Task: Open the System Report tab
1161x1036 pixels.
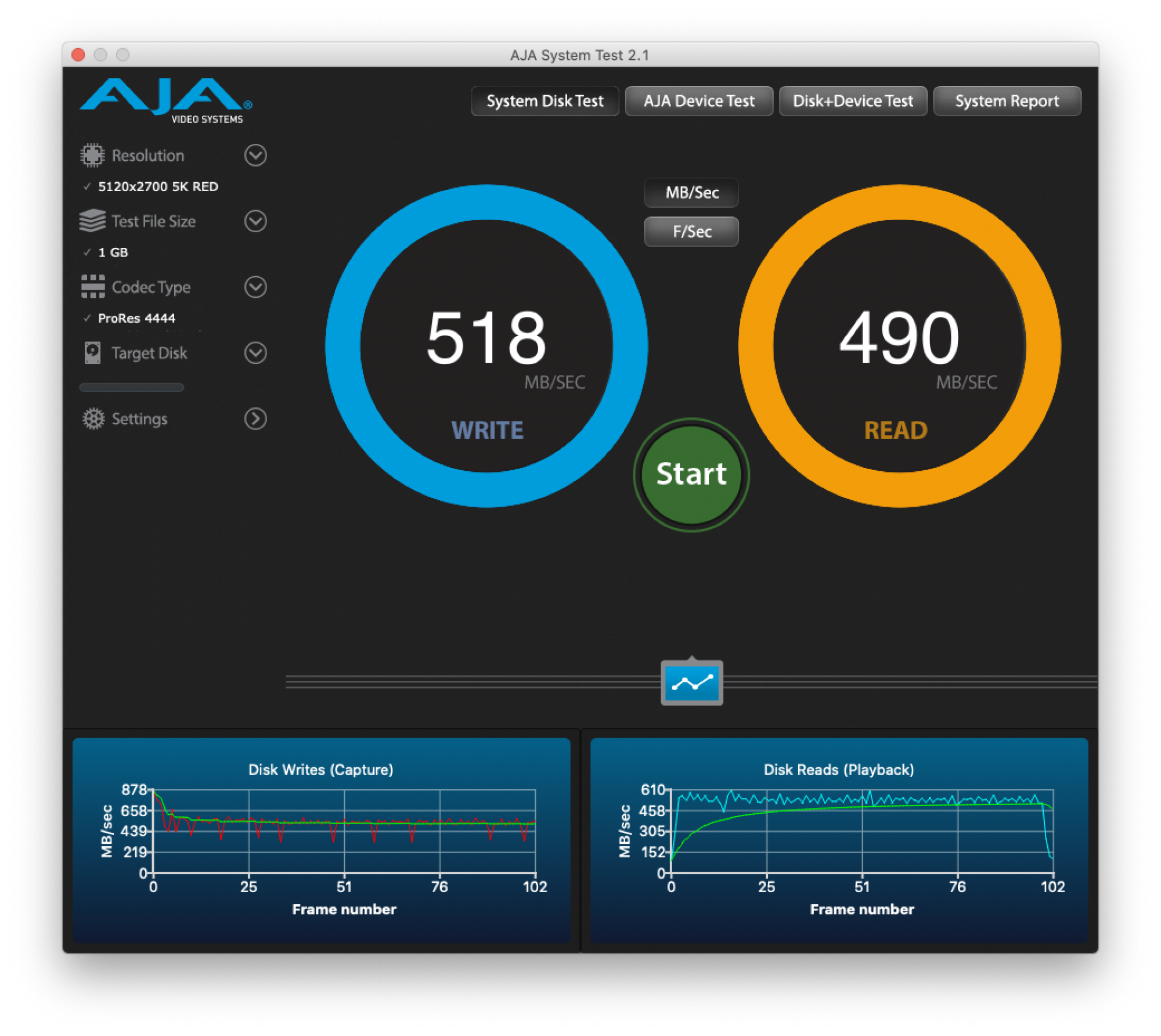Action: pyautogui.click(x=1007, y=101)
